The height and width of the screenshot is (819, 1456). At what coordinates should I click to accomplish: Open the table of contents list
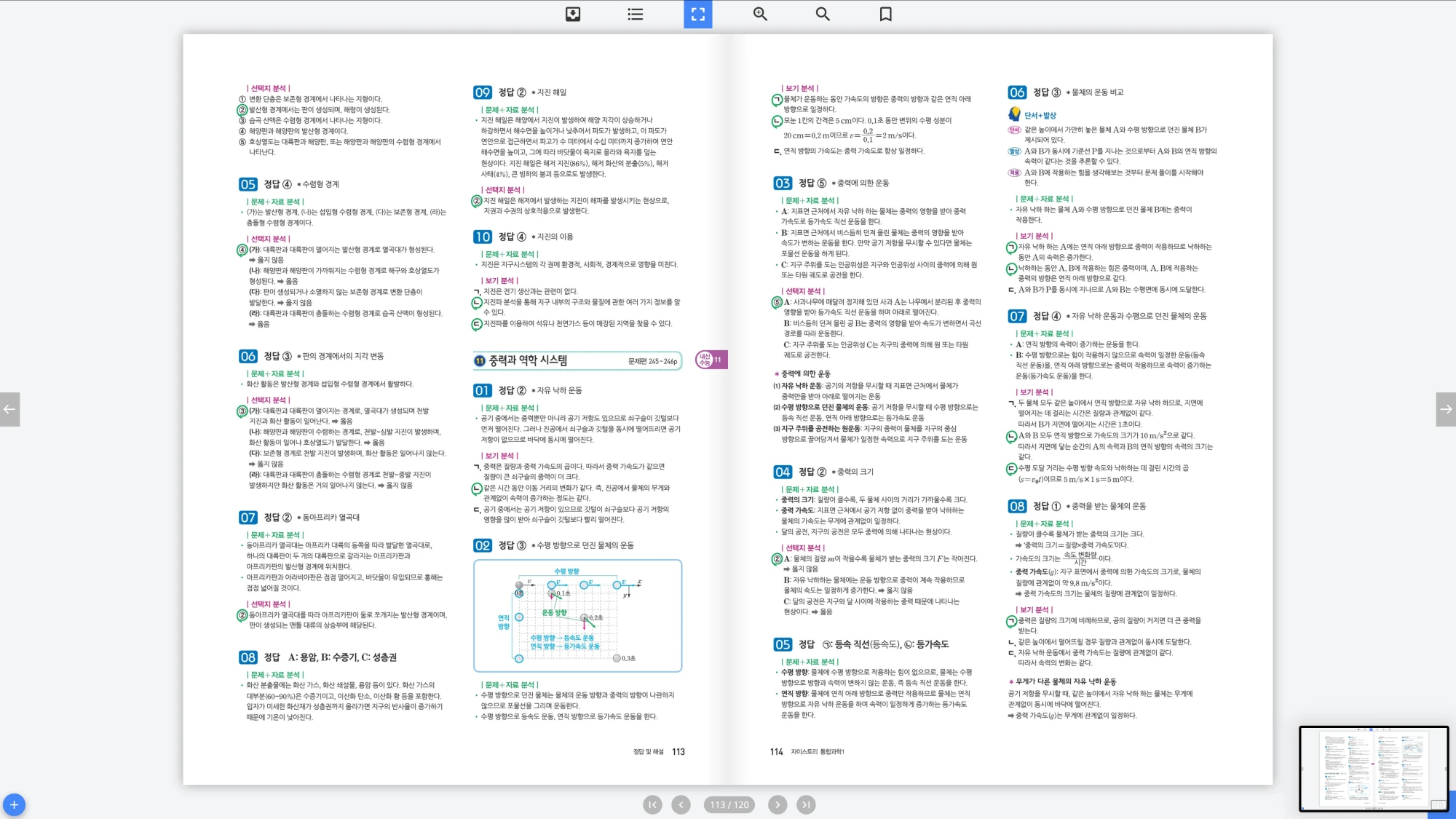(x=636, y=14)
